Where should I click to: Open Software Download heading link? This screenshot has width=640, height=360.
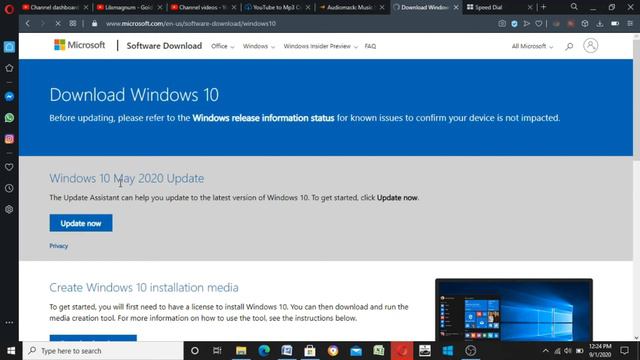point(164,46)
